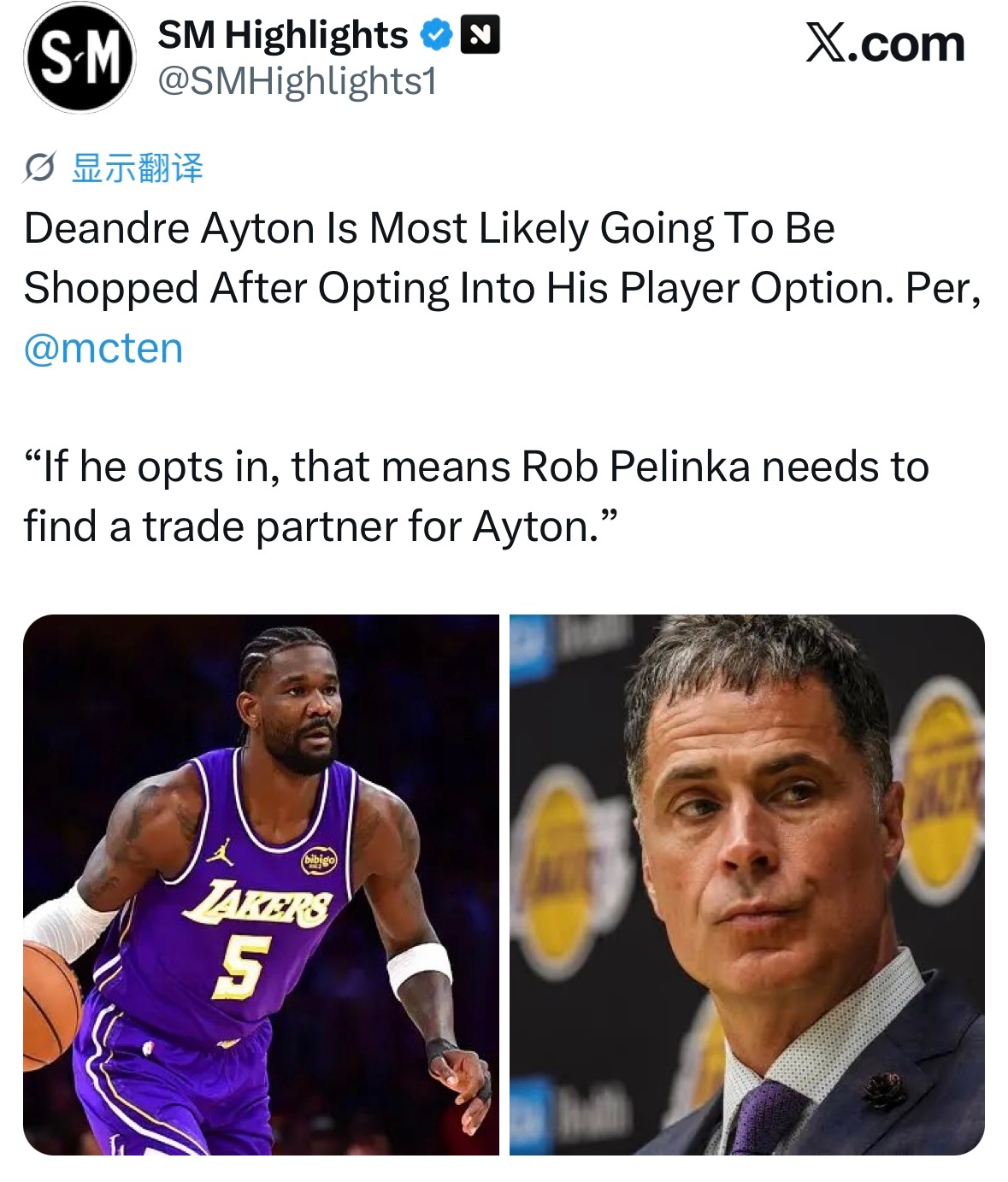Click the bibigo sponsor patch on jersey
Image resolution: width=1008 pixels, height=1182 pixels.
[319, 861]
